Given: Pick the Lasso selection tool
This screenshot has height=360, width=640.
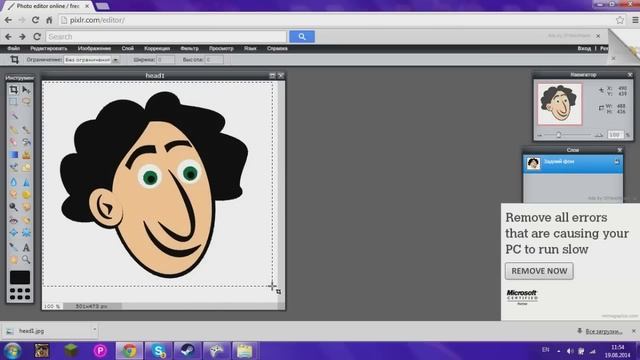Looking at the screenshot, I should 26,102.
